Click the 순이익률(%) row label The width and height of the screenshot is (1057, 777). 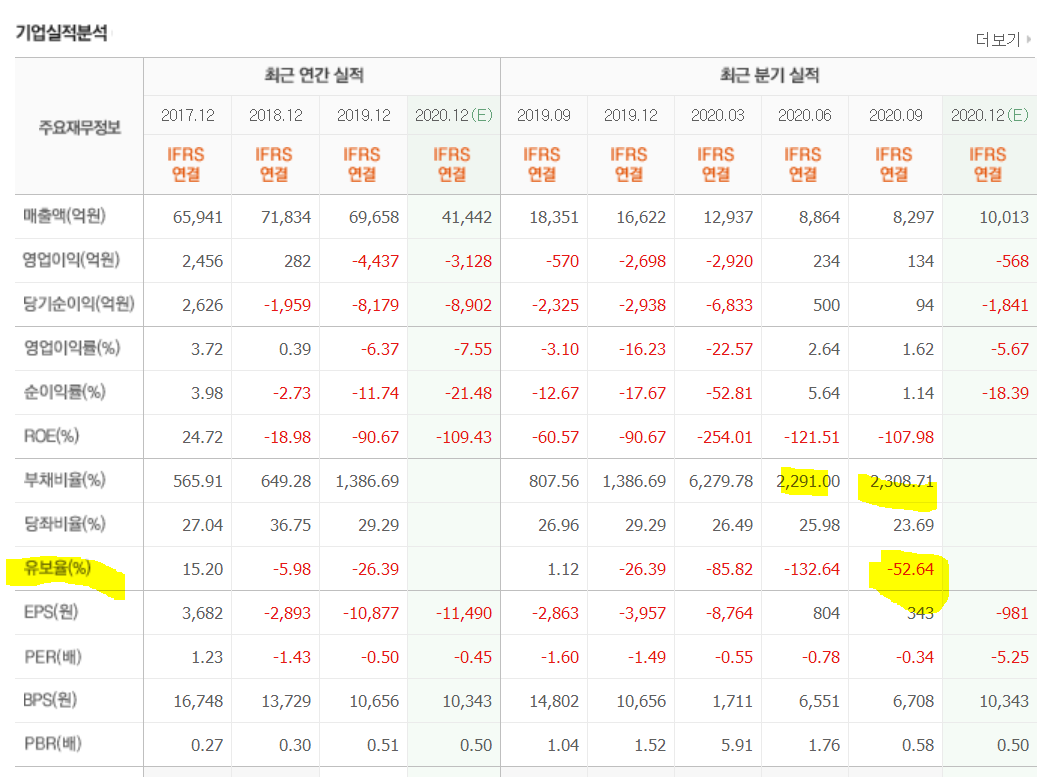(x=65, y=392)
